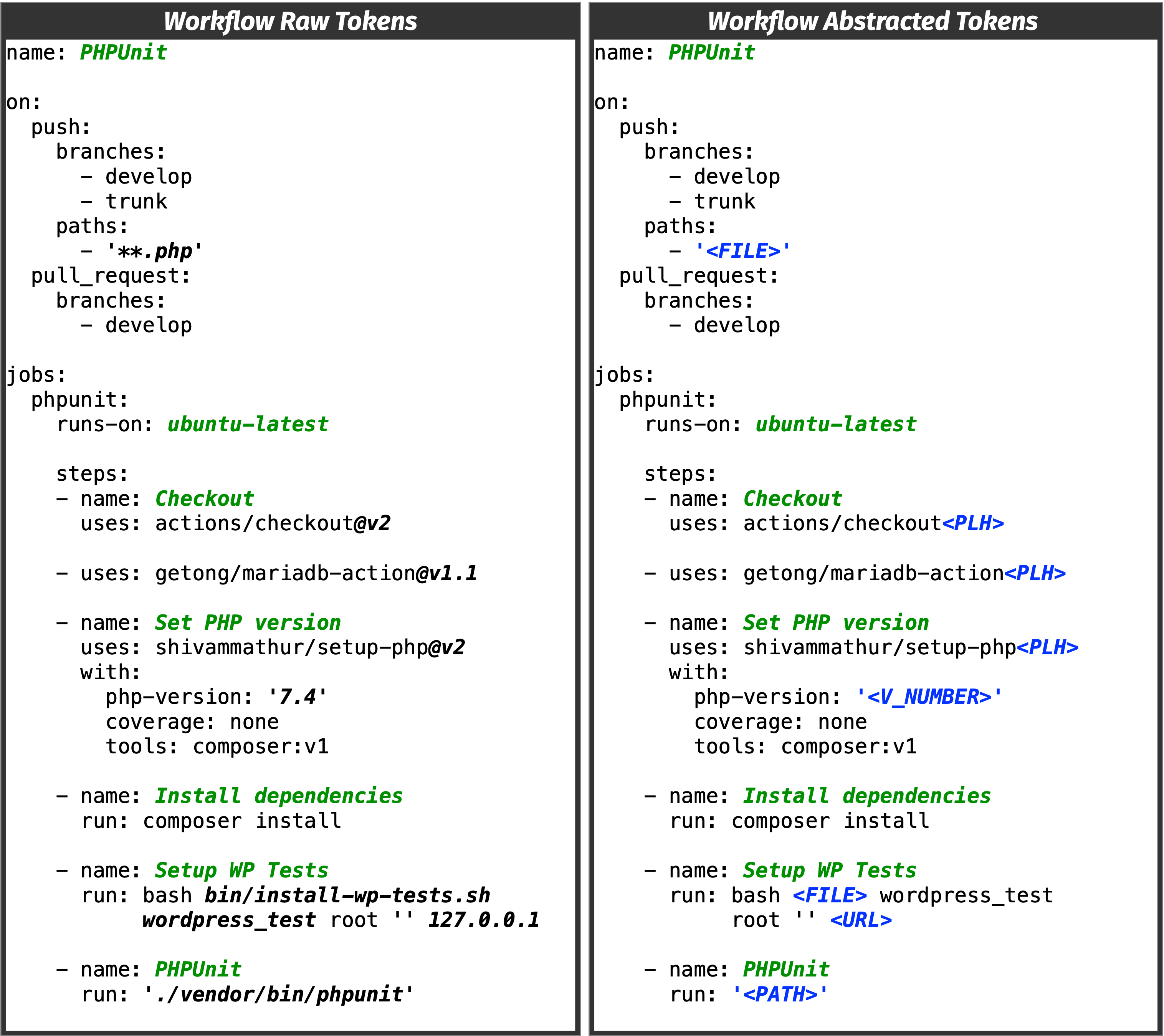The width and height of the screenshot is (1164, 1036).
Task: Click the 'Workflow Raw Tokens' header
Action: (291, 22)
